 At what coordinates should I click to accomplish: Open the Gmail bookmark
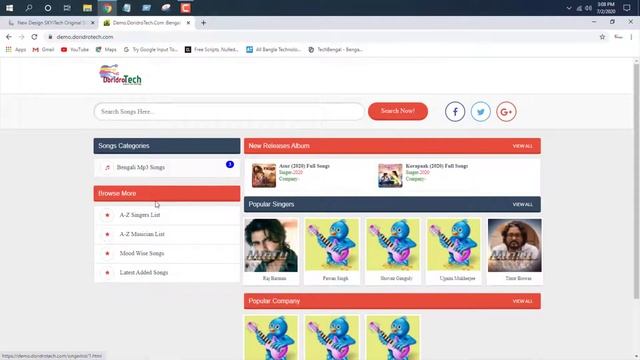click(x=43, y=49)
